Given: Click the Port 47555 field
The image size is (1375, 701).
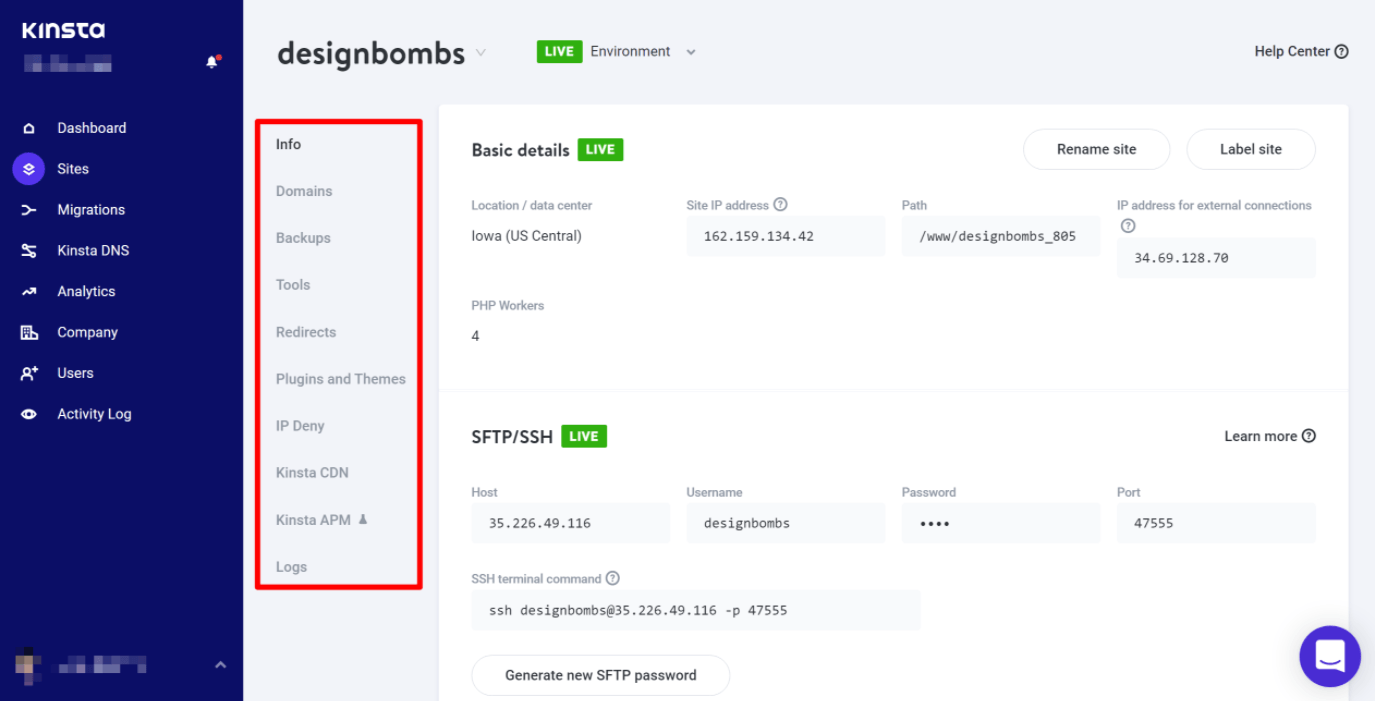Looking at the screenshot, I should pos(1216,523).
